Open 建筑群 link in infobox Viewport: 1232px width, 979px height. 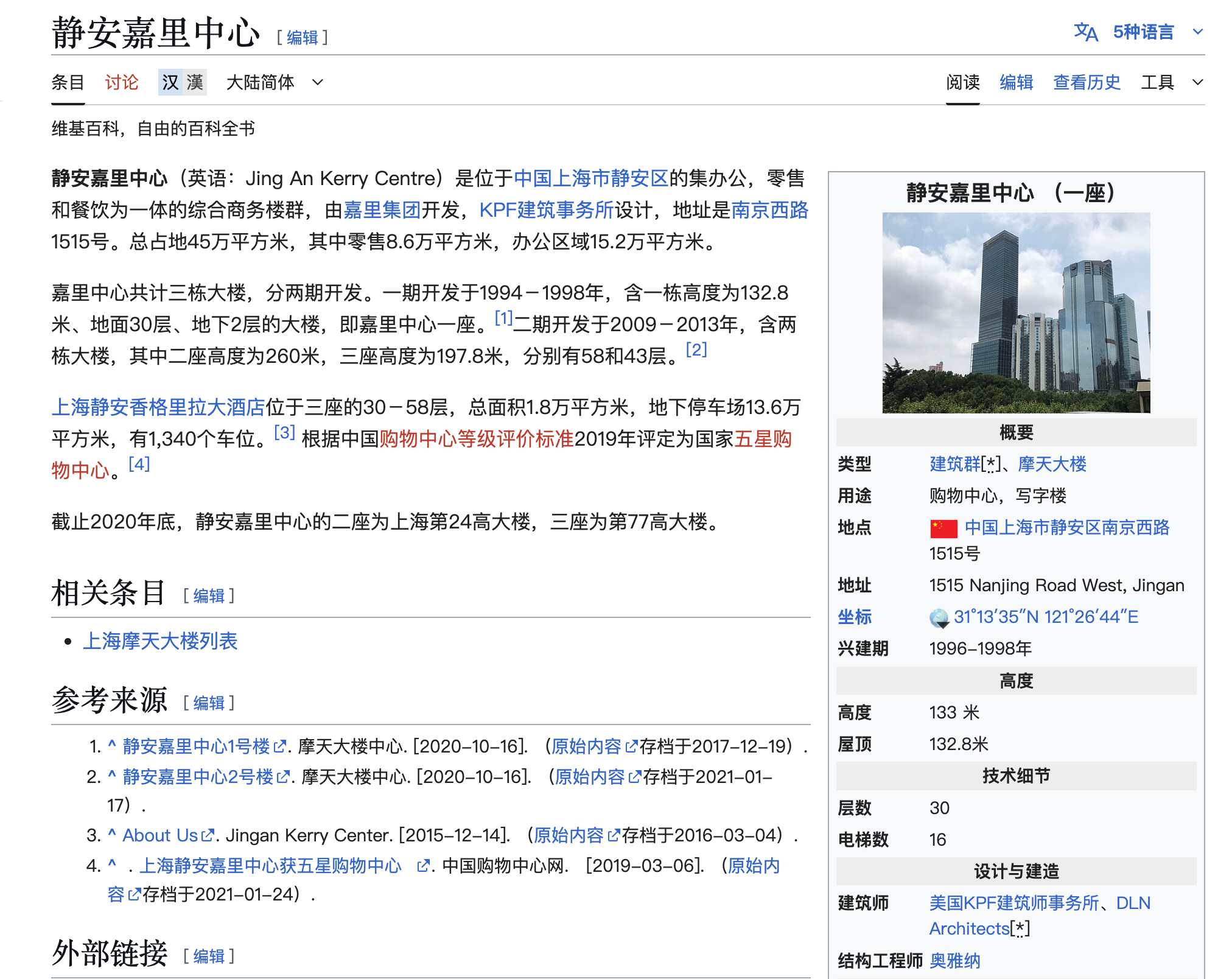[956, 464]
